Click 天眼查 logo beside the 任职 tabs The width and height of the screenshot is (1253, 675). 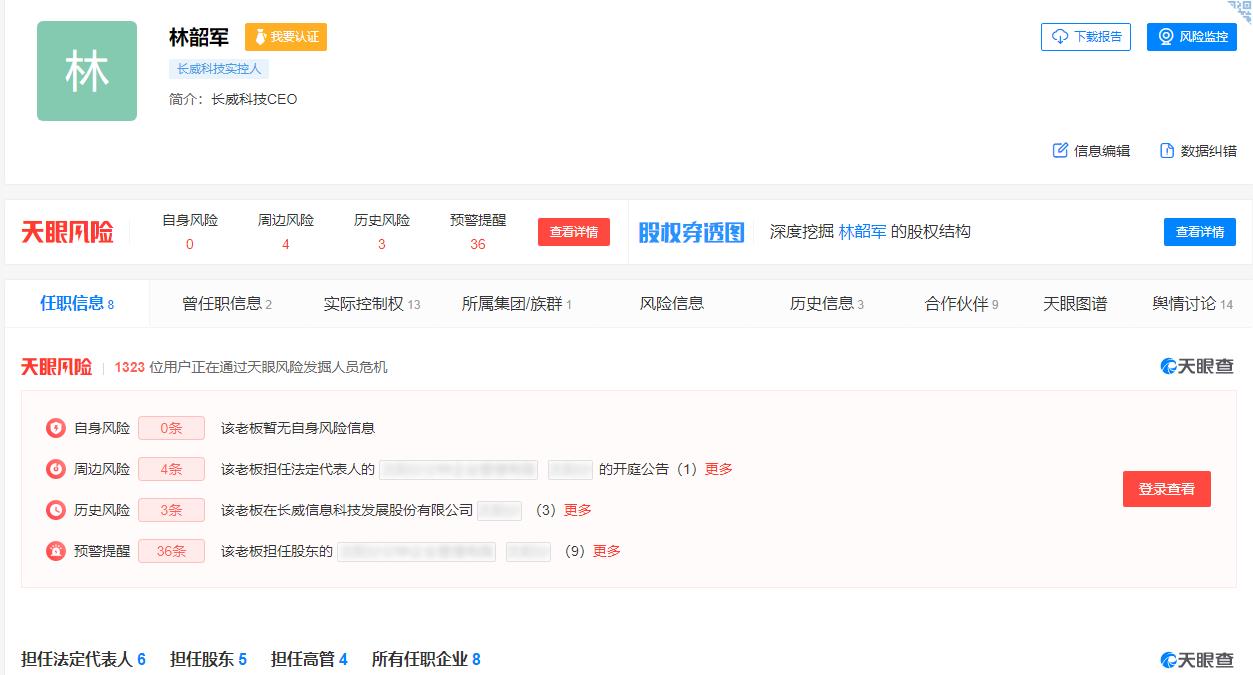[x=1197, y=660]
